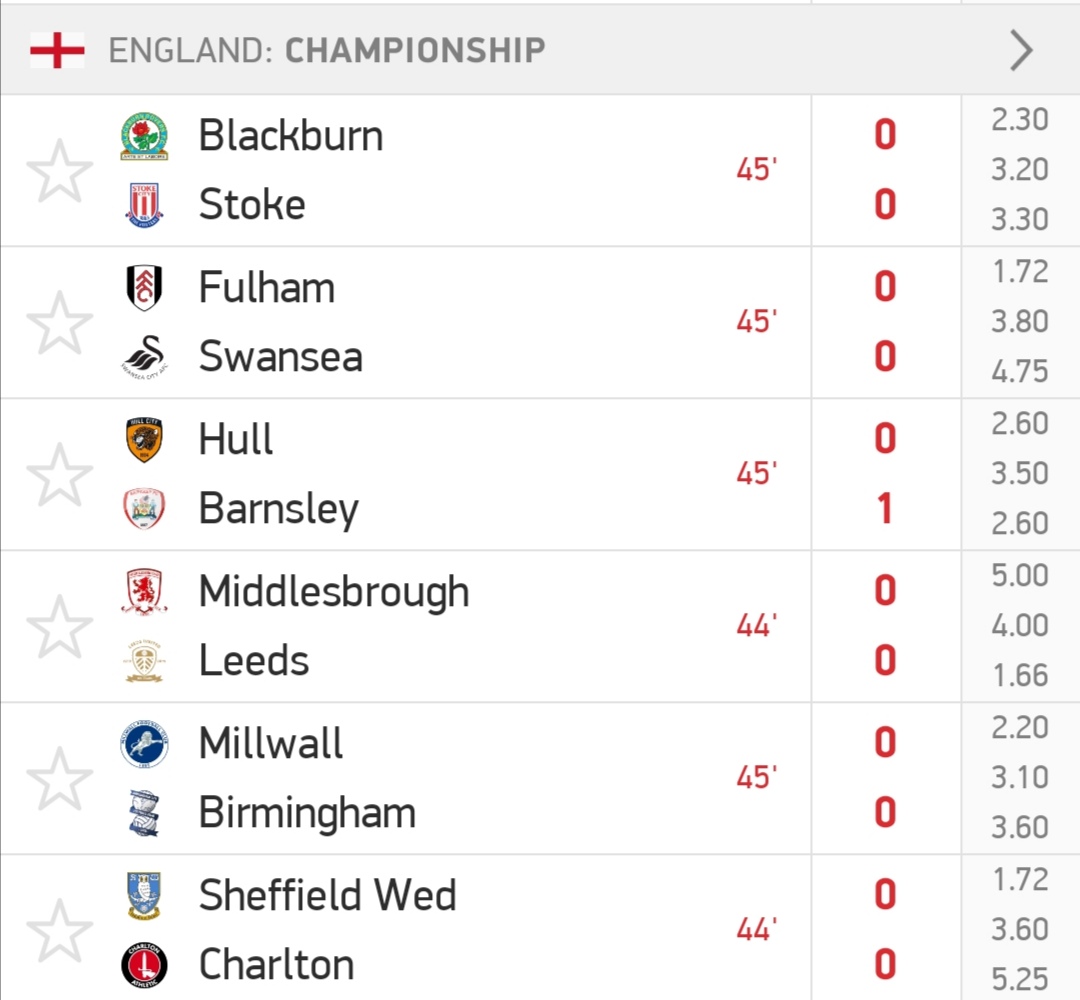1080x1000 pixels.
Task: Click the Hull City tiger crest
Action: point(144,439)
